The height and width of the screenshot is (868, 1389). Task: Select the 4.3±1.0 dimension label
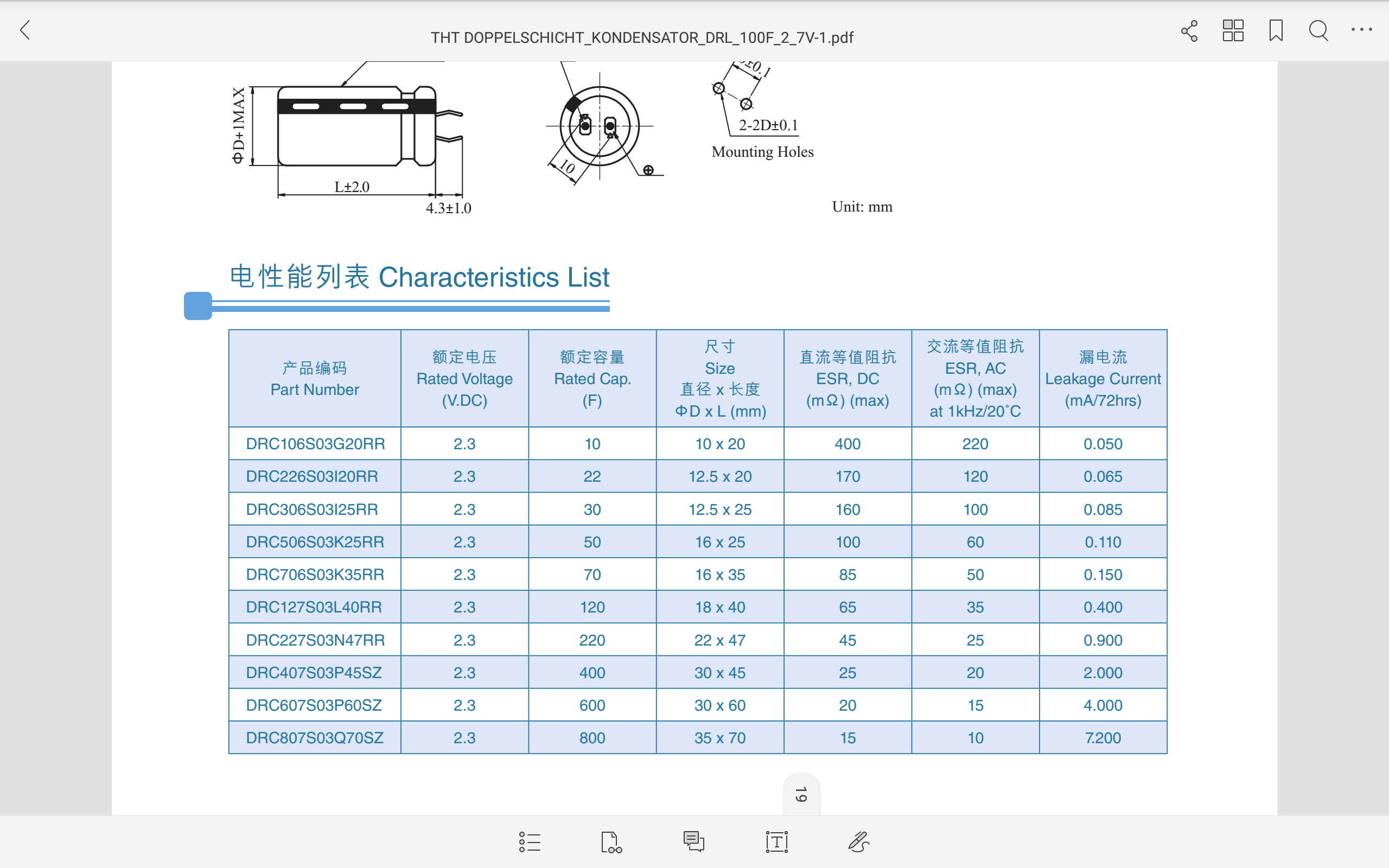coord(448,208)
